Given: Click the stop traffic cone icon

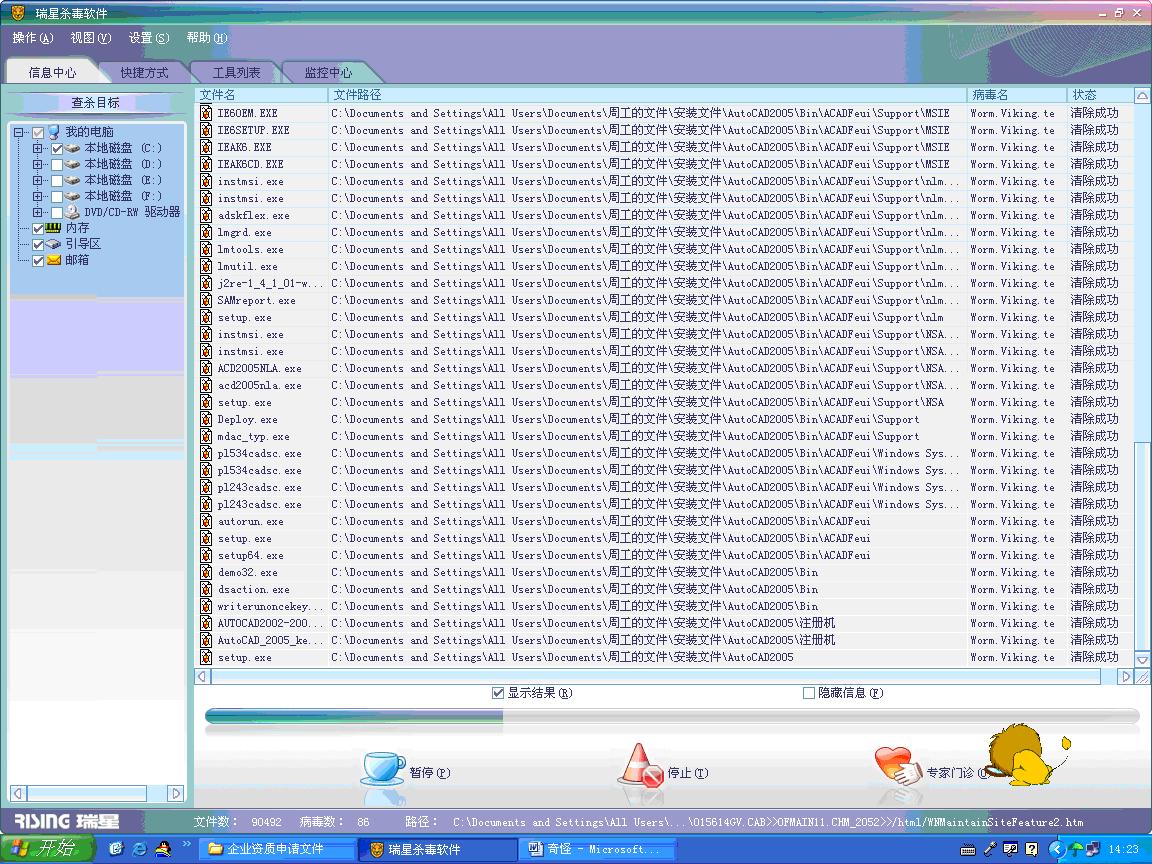Looking at the screenshot, I should click(x=641, y=766).
